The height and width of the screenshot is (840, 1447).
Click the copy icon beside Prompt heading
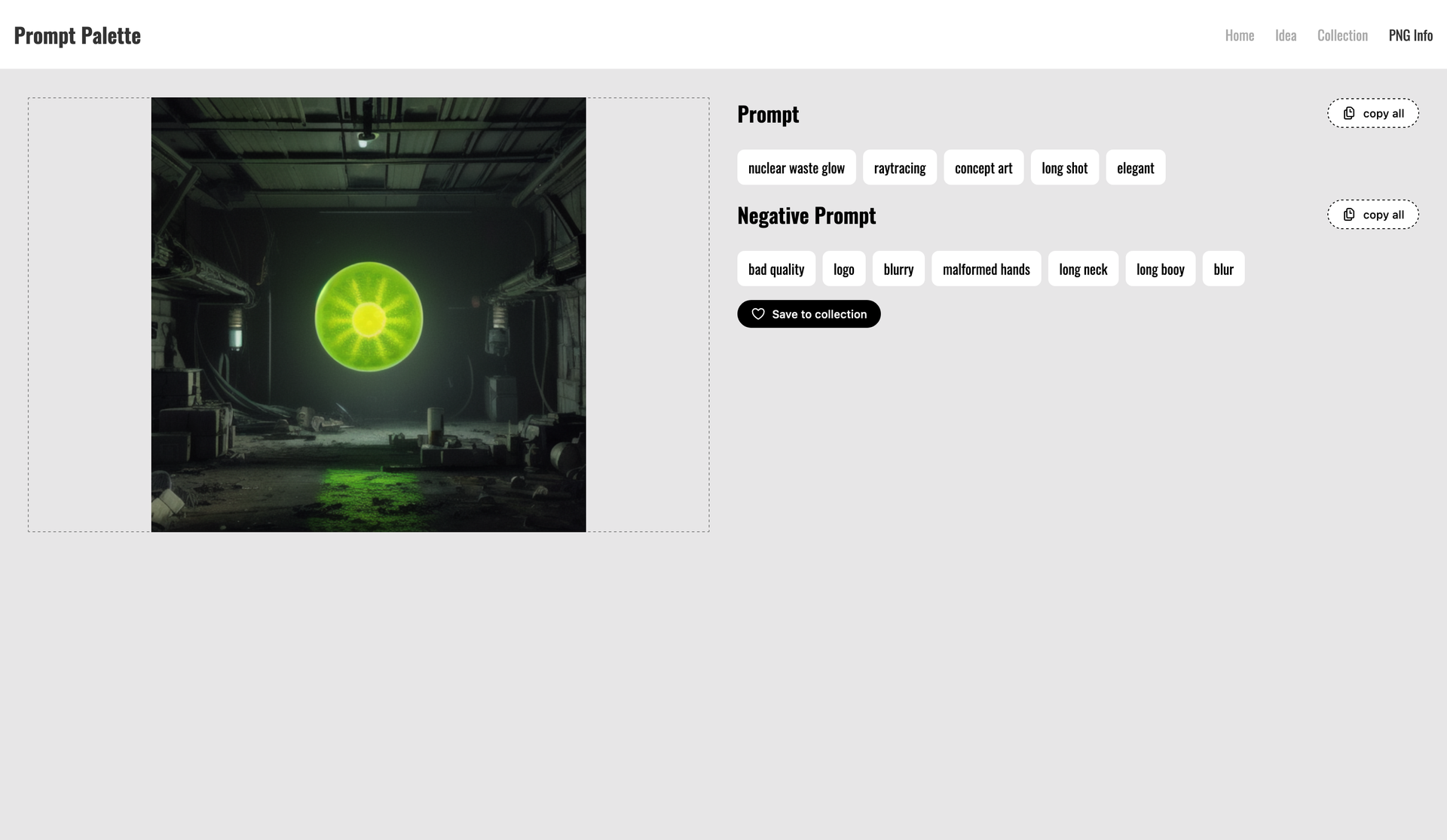pyautogui.click(x=1349, y=113)
